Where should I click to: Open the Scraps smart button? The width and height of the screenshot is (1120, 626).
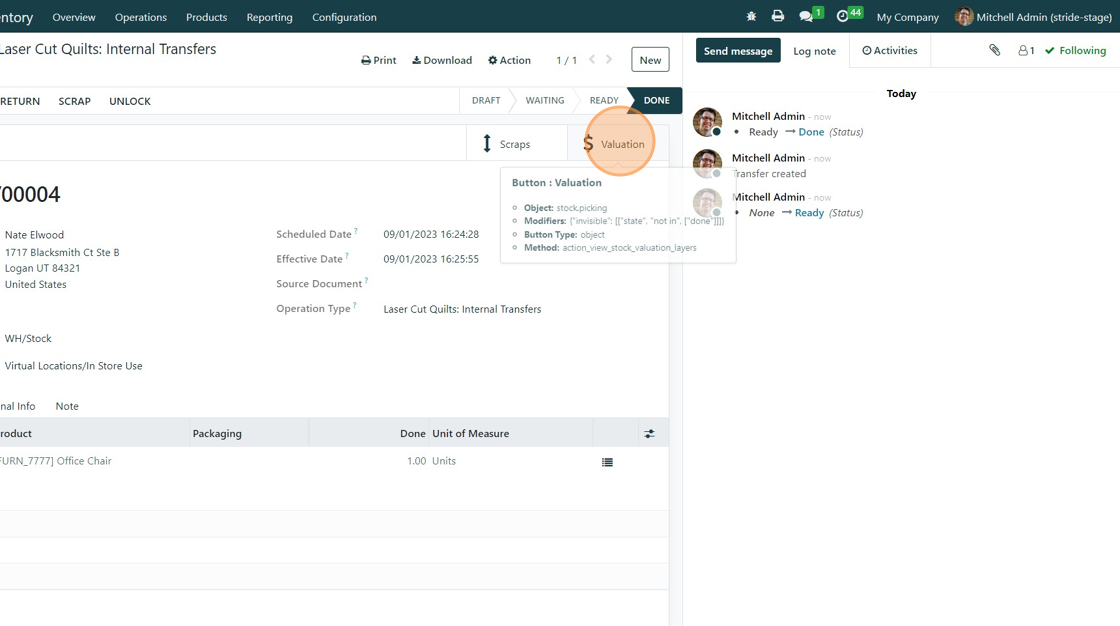click(516, 144)
